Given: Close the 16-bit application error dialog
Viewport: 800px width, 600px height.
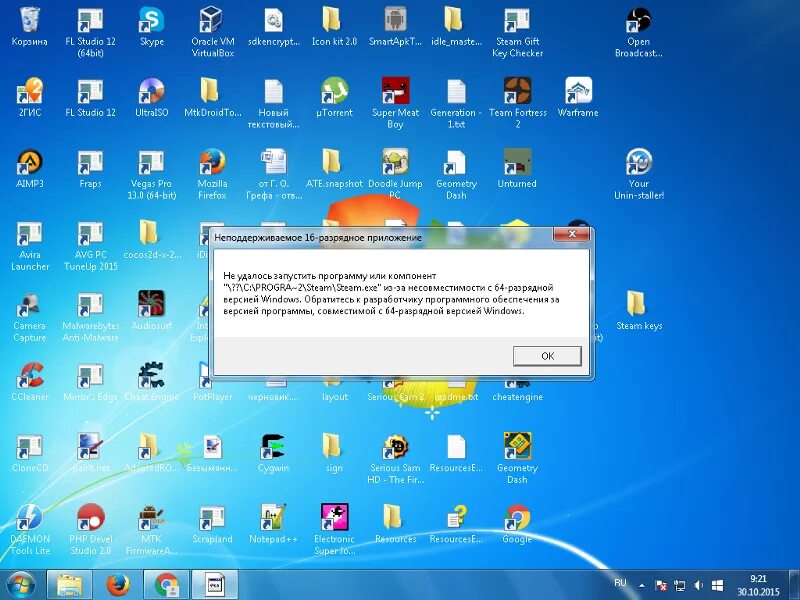Looking at the screenshot, I should pyautogui.click(x=572, y=234).
